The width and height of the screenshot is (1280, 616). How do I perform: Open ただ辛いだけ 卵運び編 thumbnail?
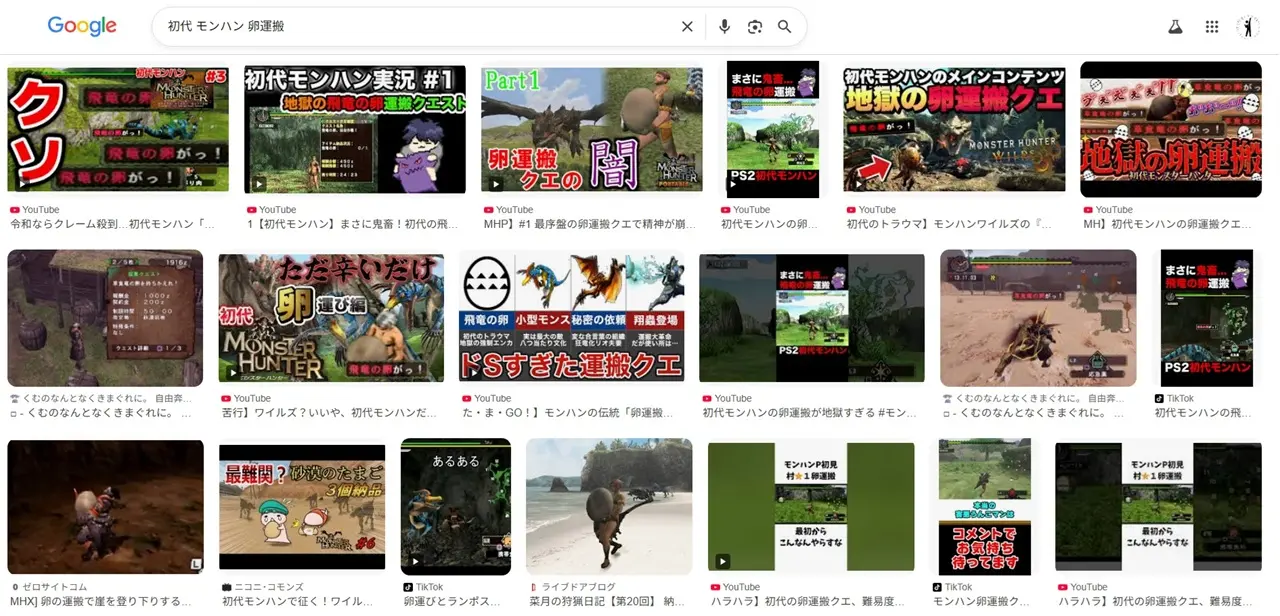pos(331,318)
